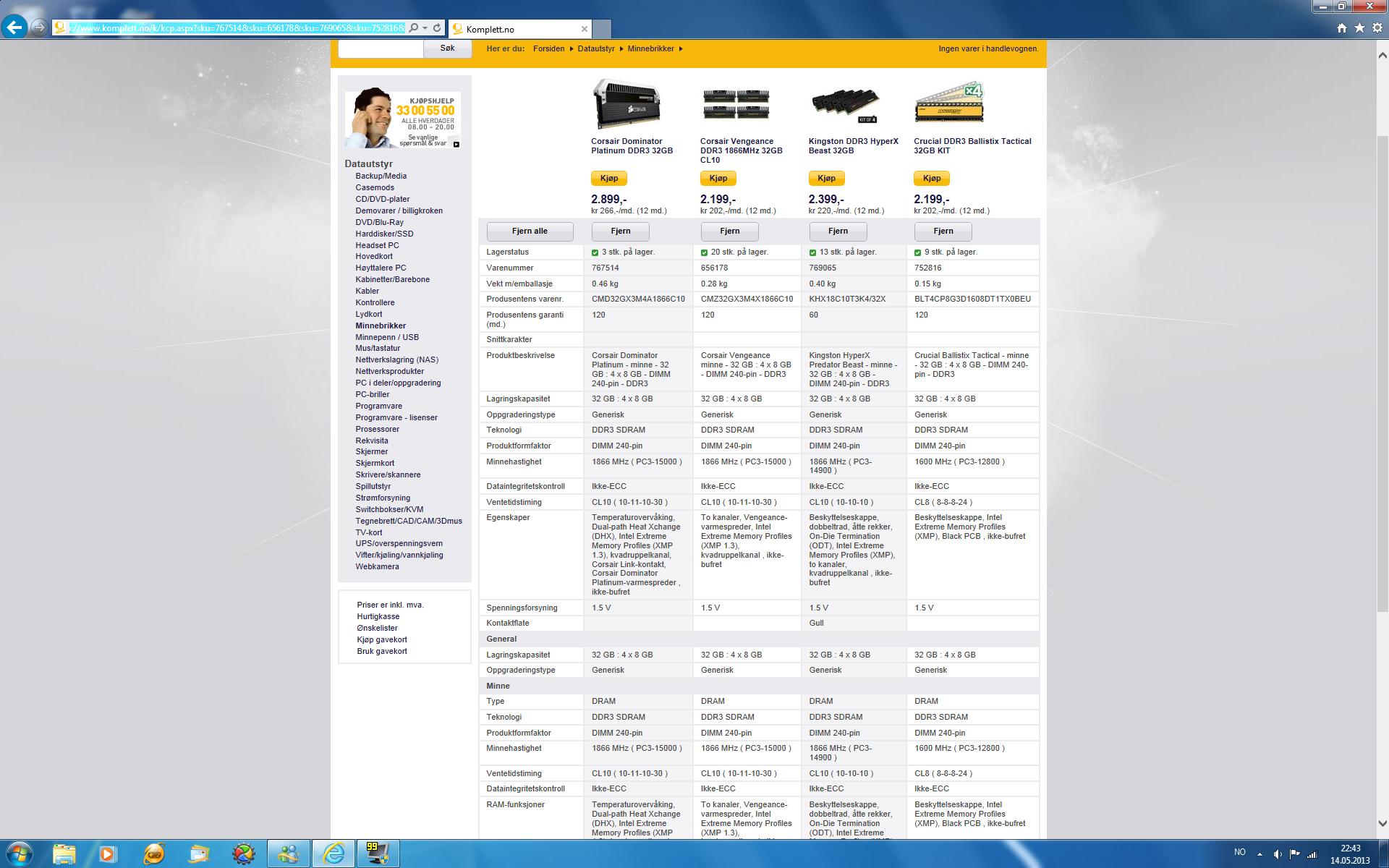Open the address bar dropdown arrow
The image size is (1389, 868).
coord(425,28)
